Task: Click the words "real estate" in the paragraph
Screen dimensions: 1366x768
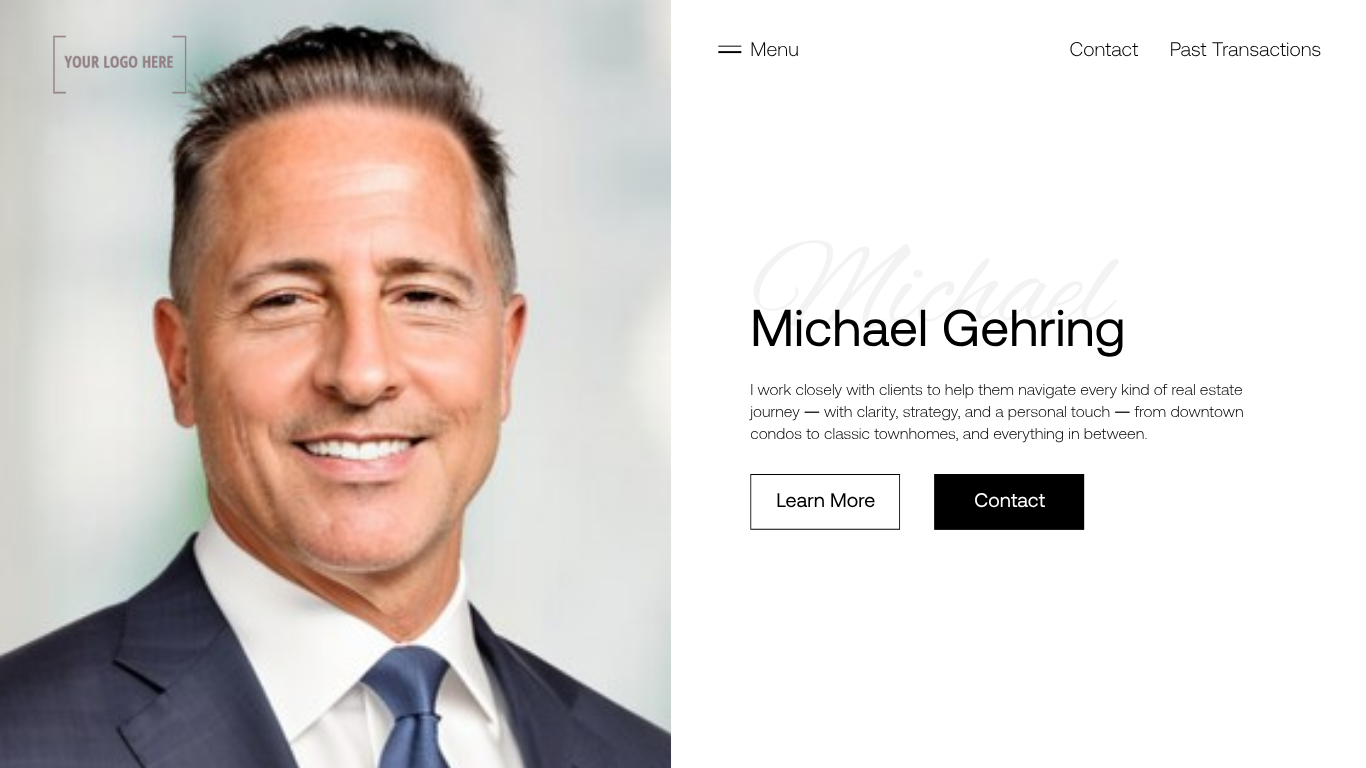Action: pos(1207,390)
